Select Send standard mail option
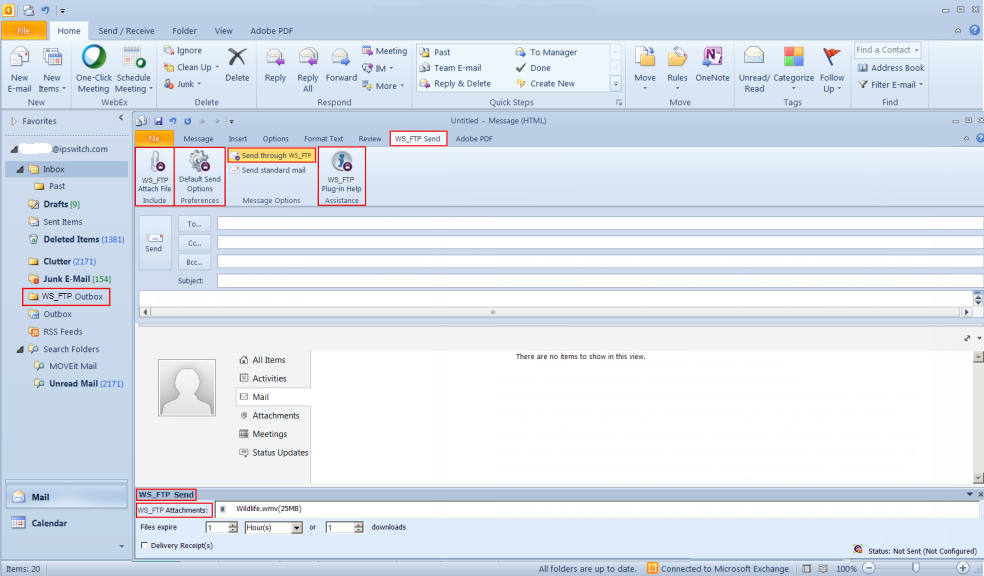 (268, 170)
